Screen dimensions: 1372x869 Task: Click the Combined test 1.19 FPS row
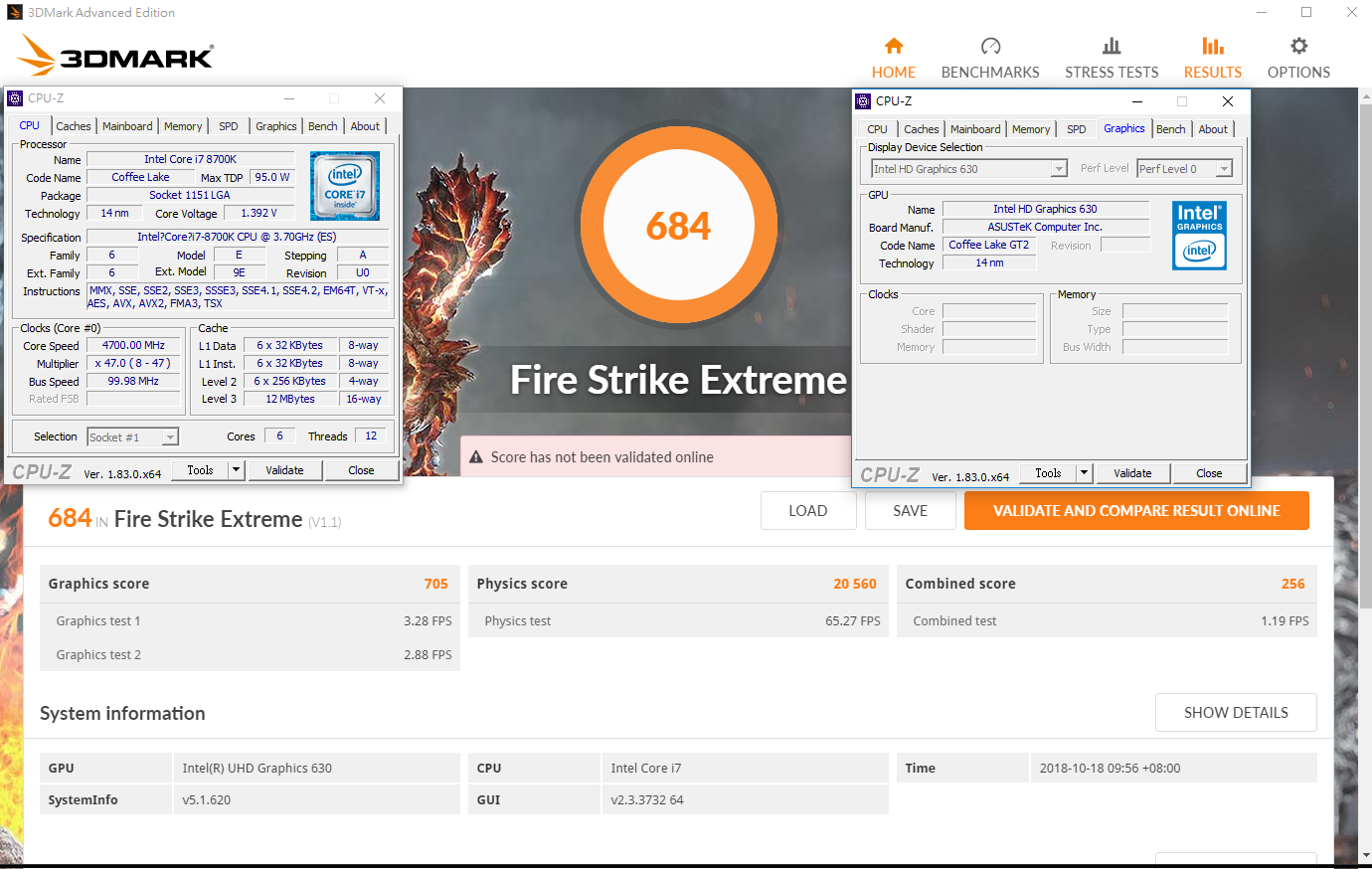click(1107, 620)
